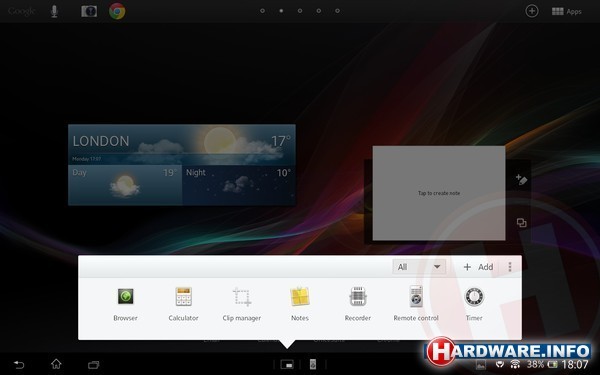Image resolution: width=600 pixels, height=375 pixels.
Task: Tap the Night forecast panel
Action: tap(239, 185)
